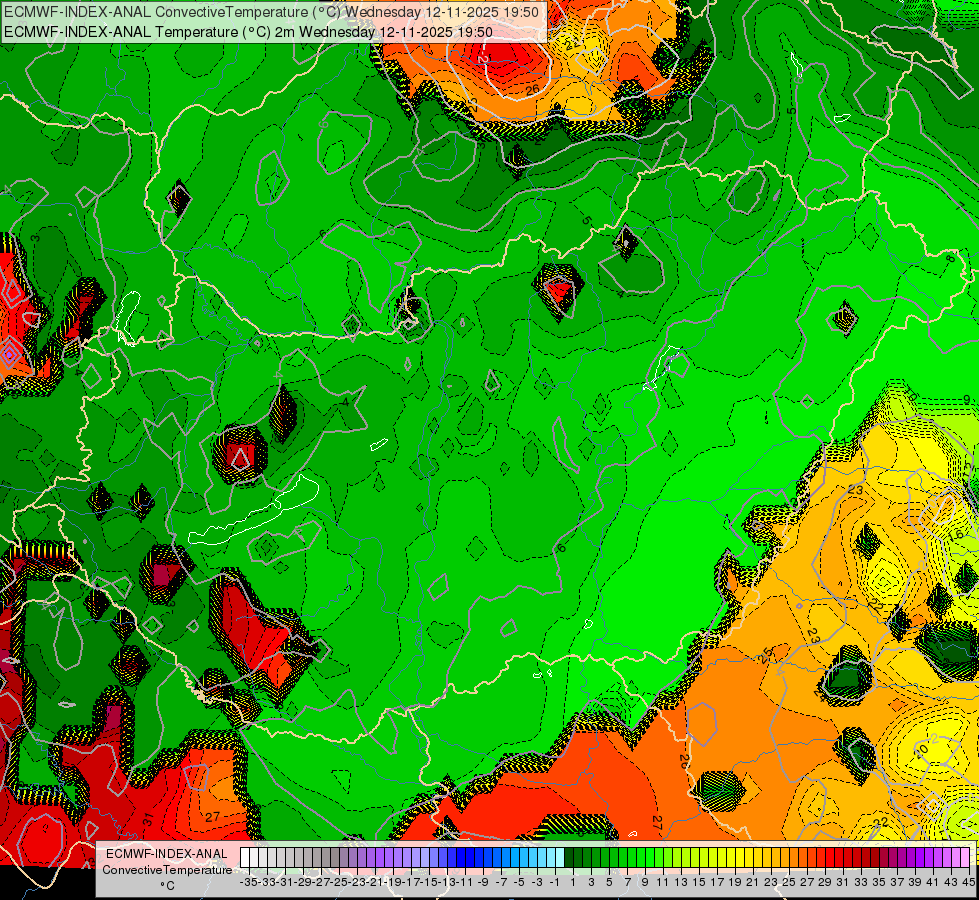Select the 'Temperature (°C) 2m' title line
The image size is (979, 900).
pyautogui.click(x=248, y=32)
